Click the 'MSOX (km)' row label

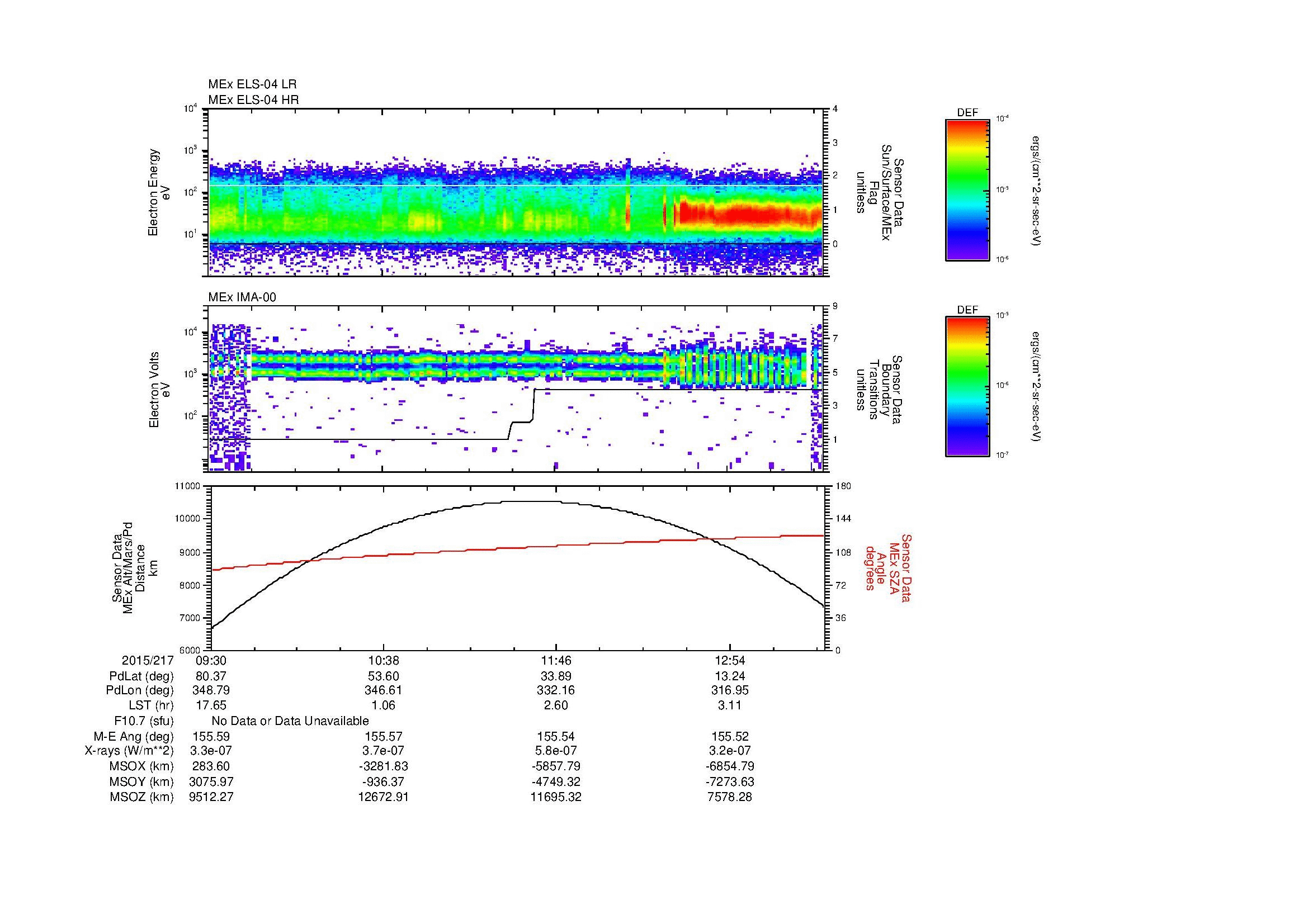pyautogui.click(x=142, y=766)
